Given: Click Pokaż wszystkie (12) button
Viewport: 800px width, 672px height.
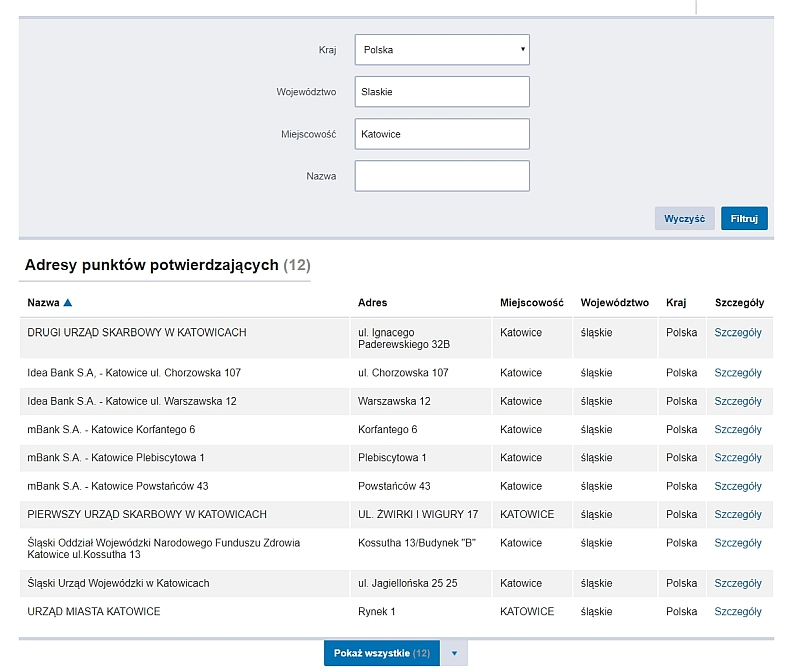Looking at the screenshot, I should (382, 654).
